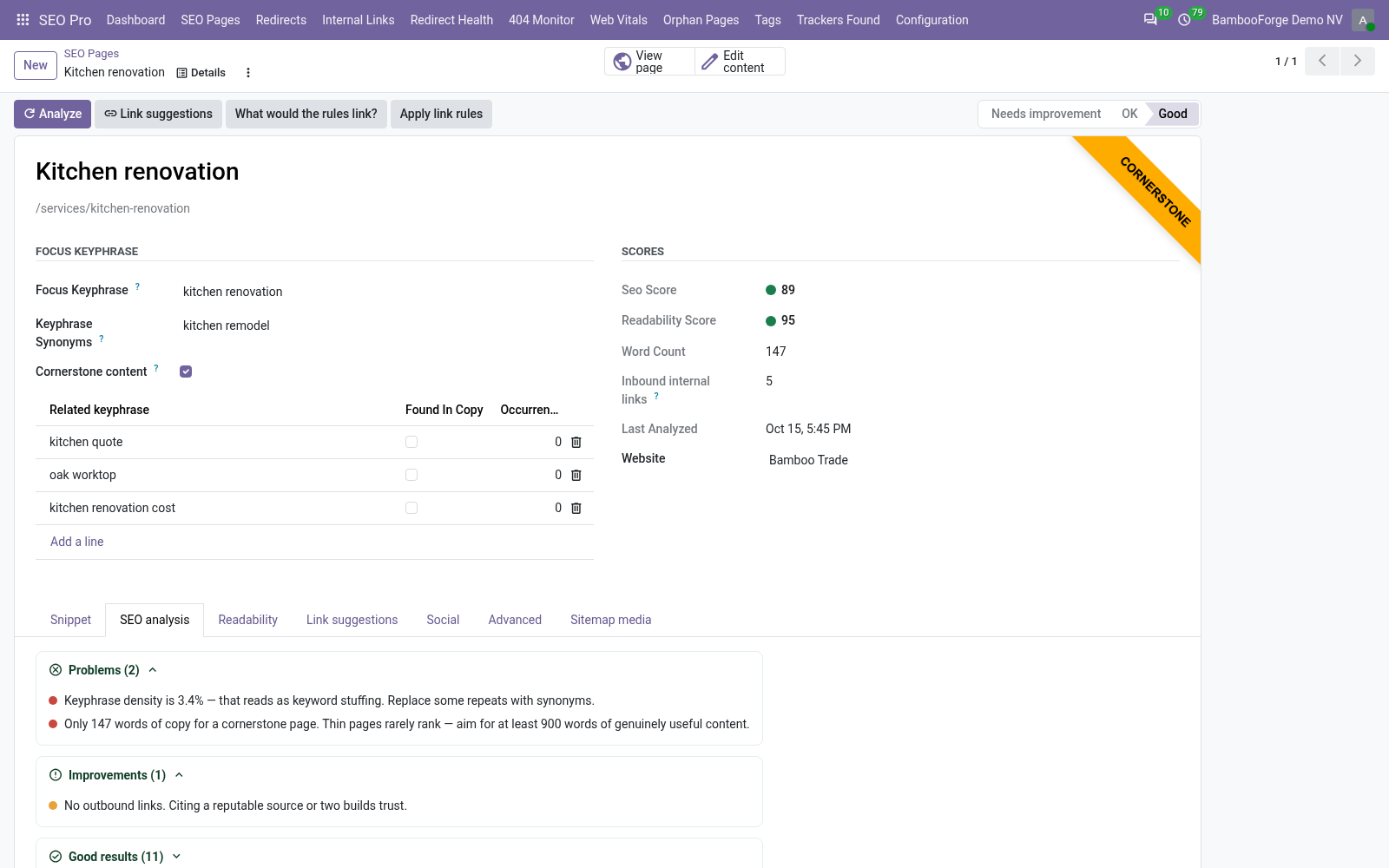Click the Analyze button
The width and height of the screenshot is (1389, 868).
tap(52, 114)
